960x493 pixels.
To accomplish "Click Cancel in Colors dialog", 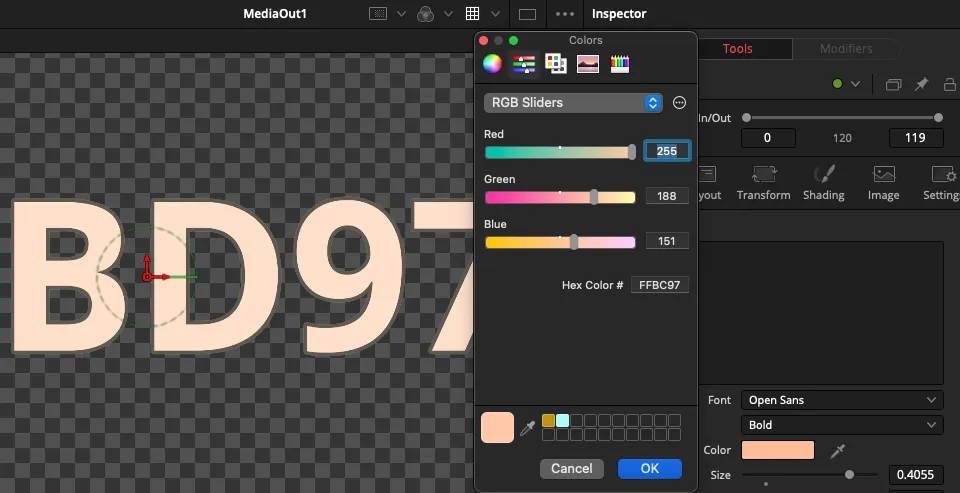I will point(572,468).
